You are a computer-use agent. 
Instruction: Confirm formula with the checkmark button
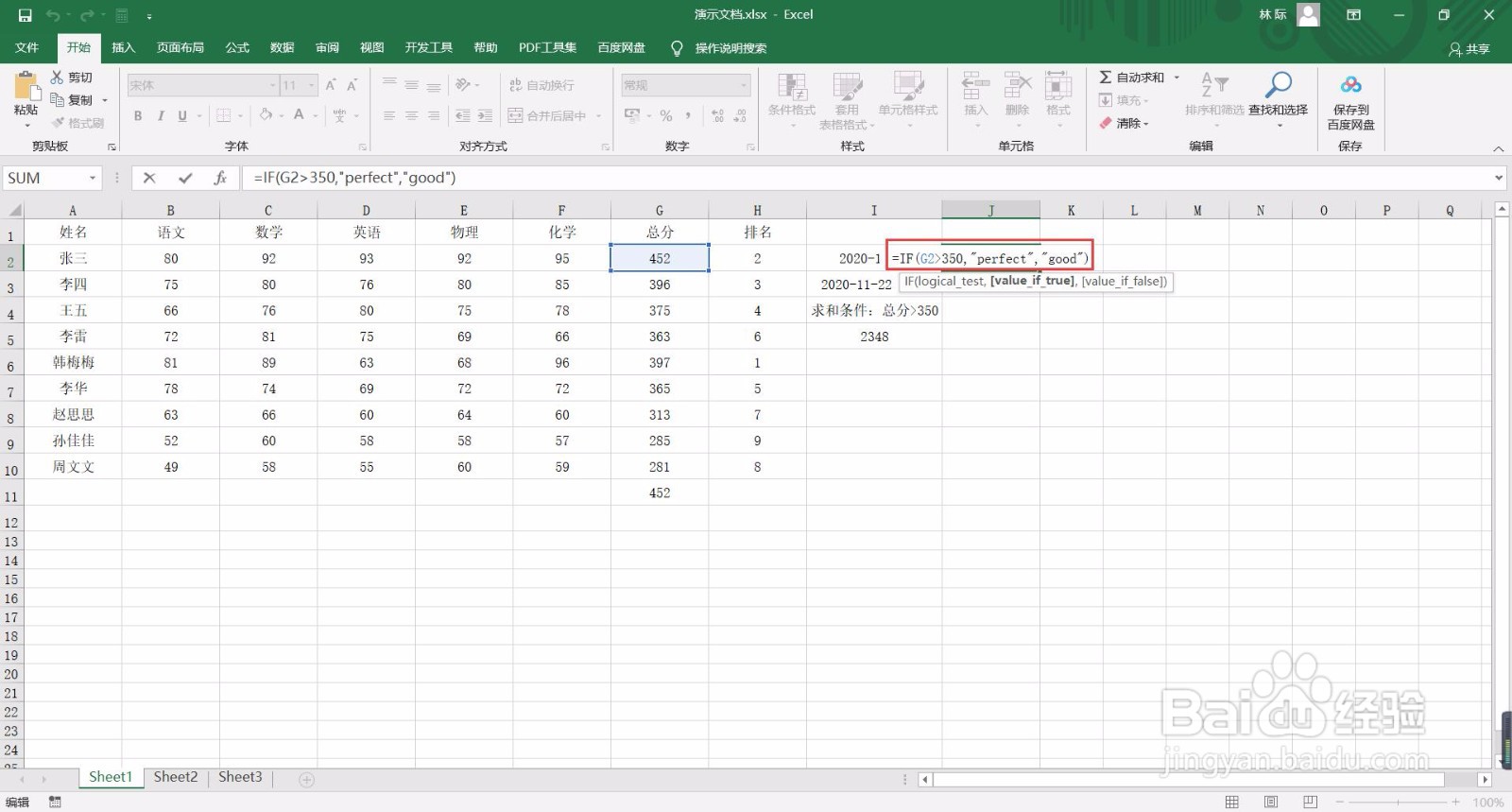click(185, 178)
